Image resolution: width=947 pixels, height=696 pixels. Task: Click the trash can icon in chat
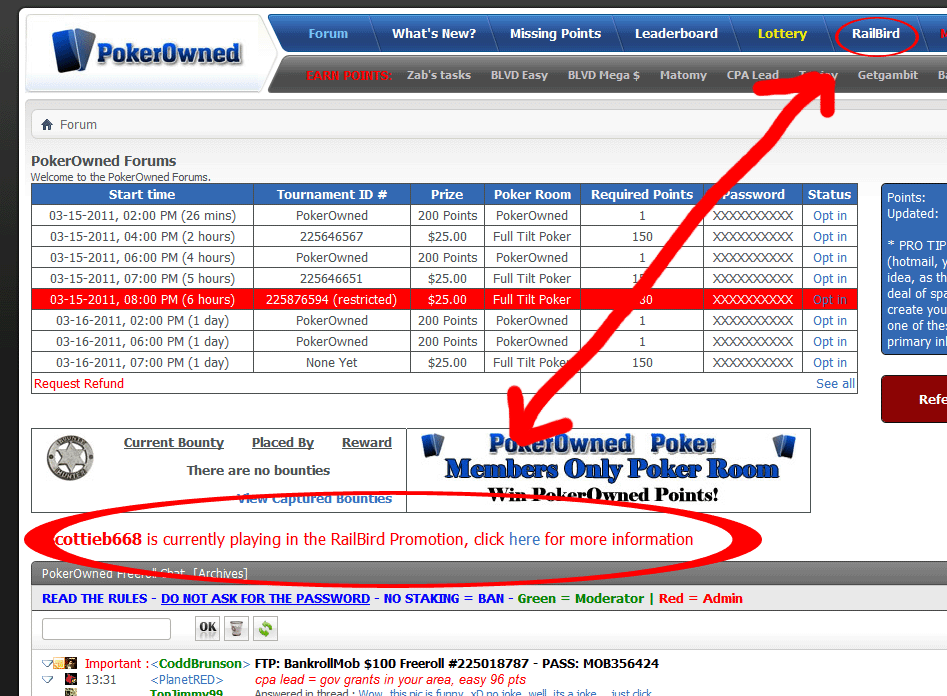click(236, 628)
